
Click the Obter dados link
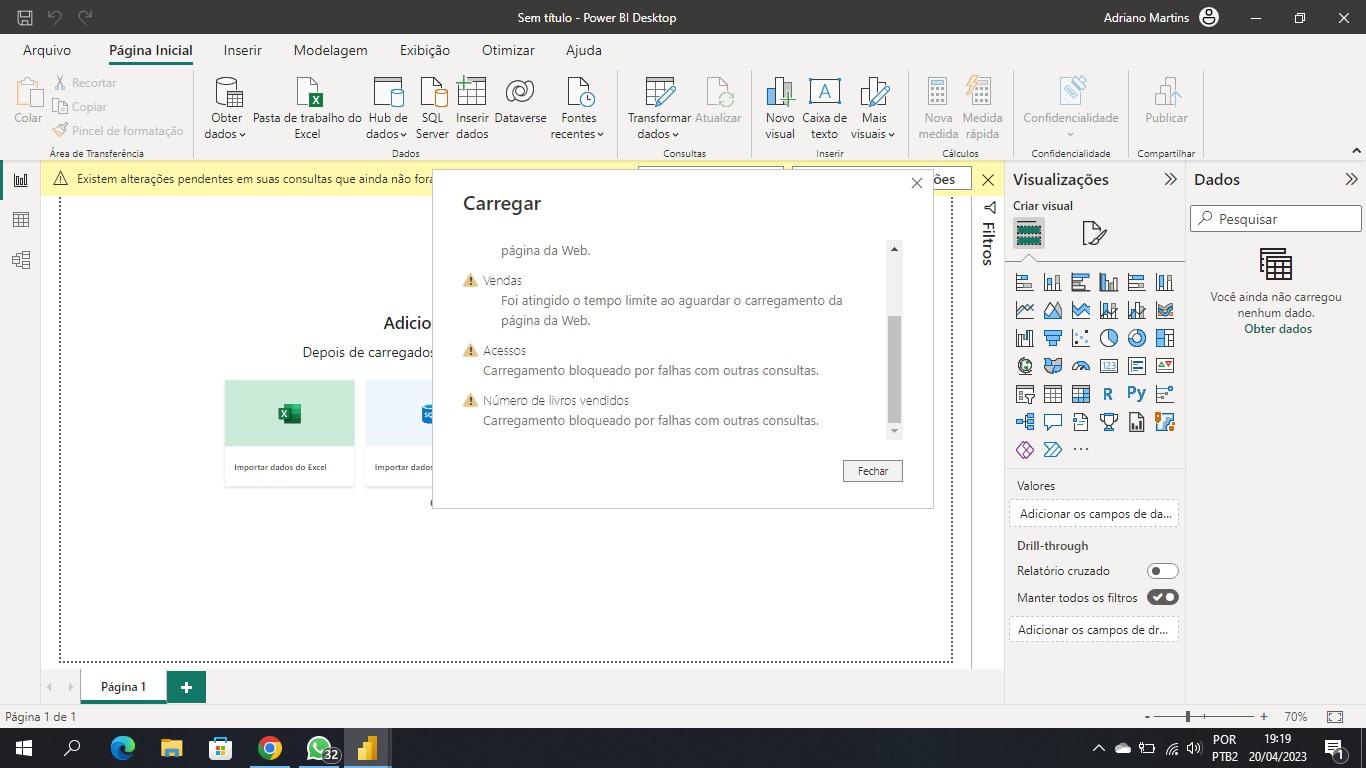tap(1278, 329)
